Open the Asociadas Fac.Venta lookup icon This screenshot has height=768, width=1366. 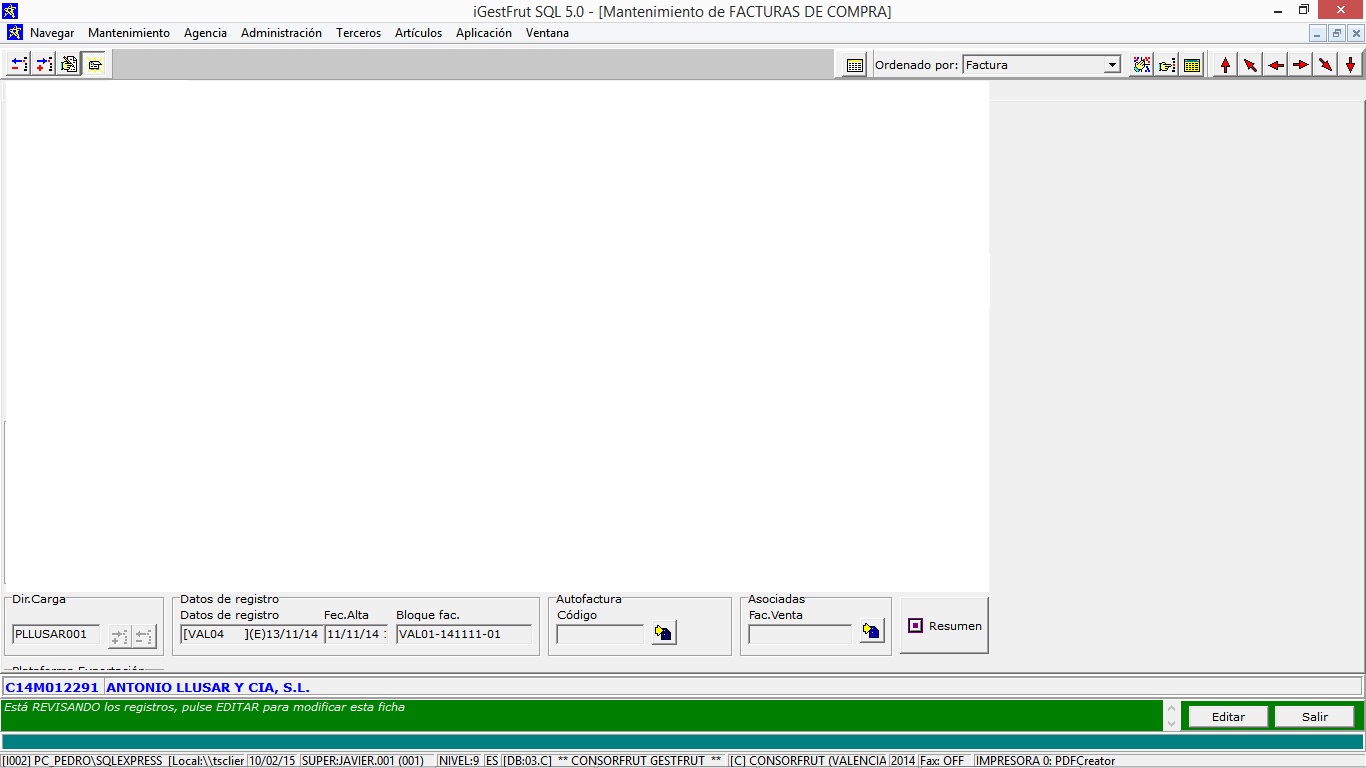coord(872,633)
